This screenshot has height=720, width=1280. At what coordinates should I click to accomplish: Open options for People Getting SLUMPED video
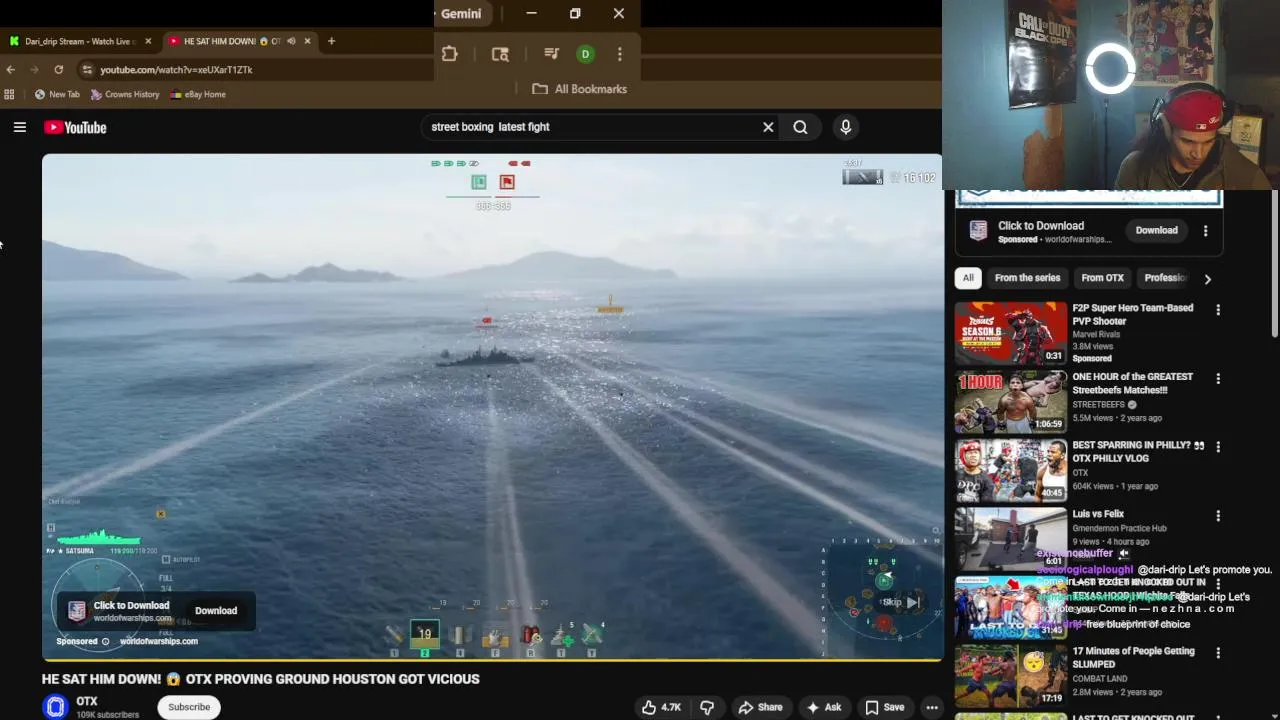[x=1218, y=653]
